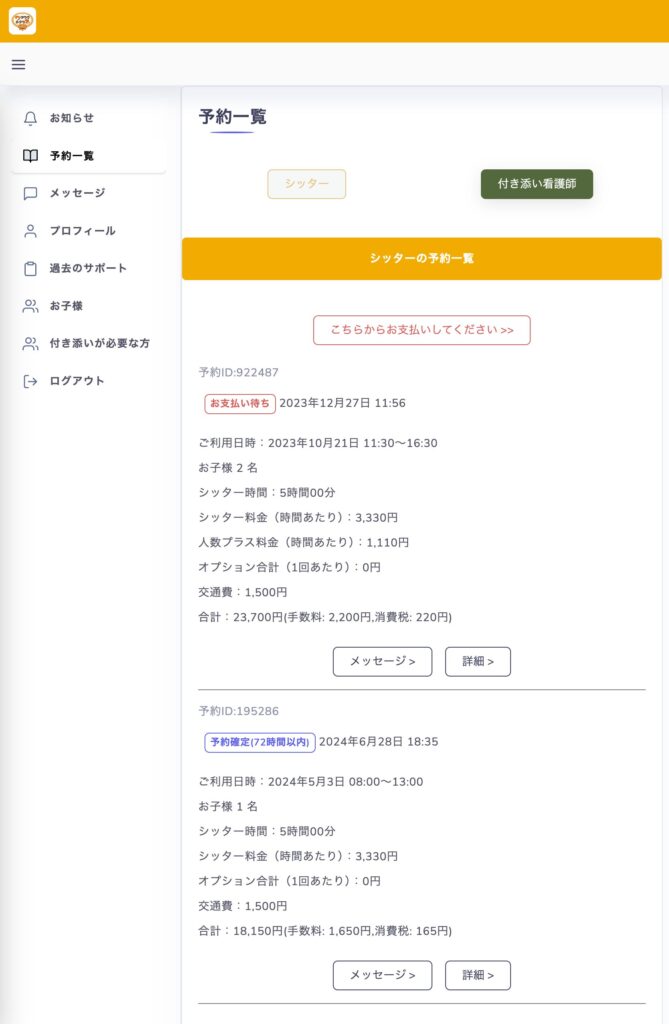This screenshot has height=1024, width=669.
Task: Open 付き添いが必要な方 menu item
Action: pyautogui.click(x=88, y=344)
